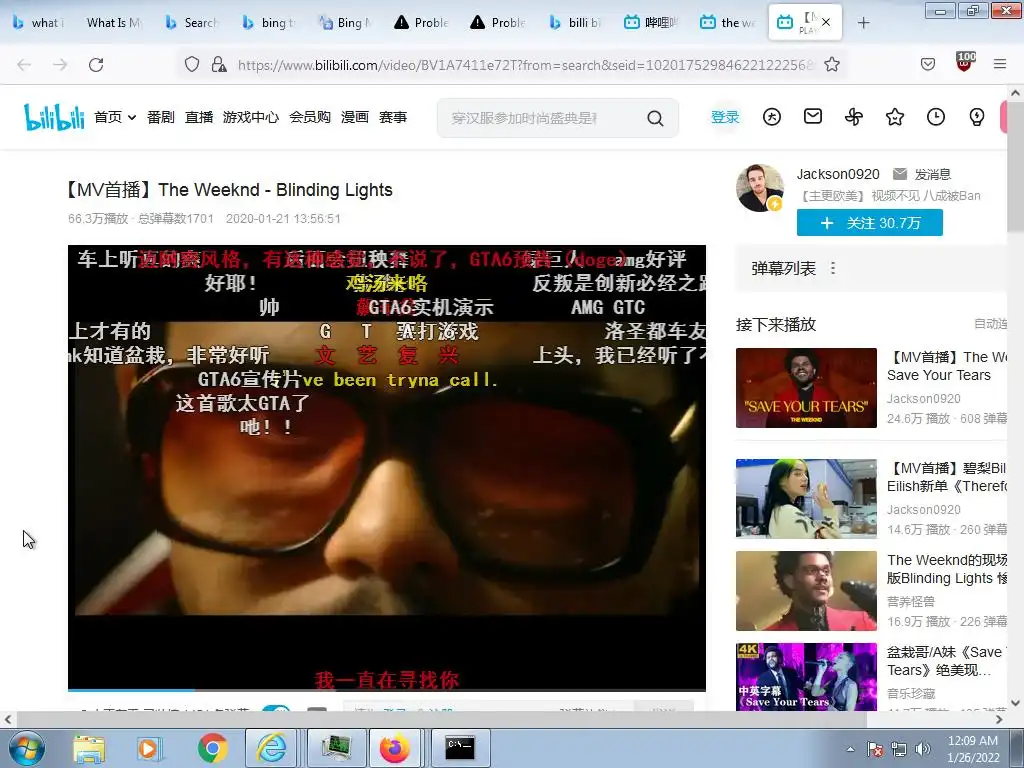Screen dimensions: 1024x768
Task: Open the favorites star icon in header
Action: click(895, 117)
